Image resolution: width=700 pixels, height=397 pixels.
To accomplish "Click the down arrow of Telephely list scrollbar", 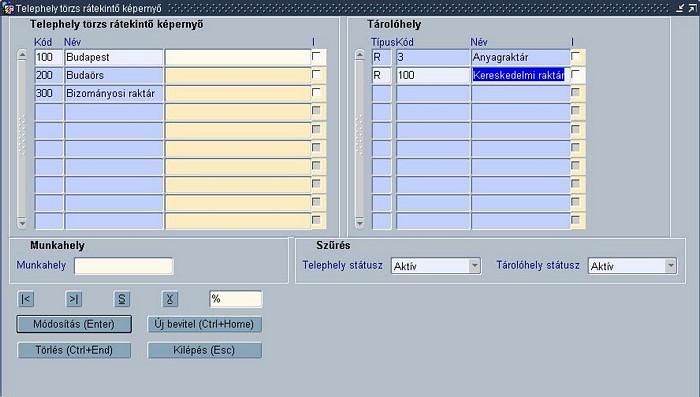I will click(x=22, y=222).
